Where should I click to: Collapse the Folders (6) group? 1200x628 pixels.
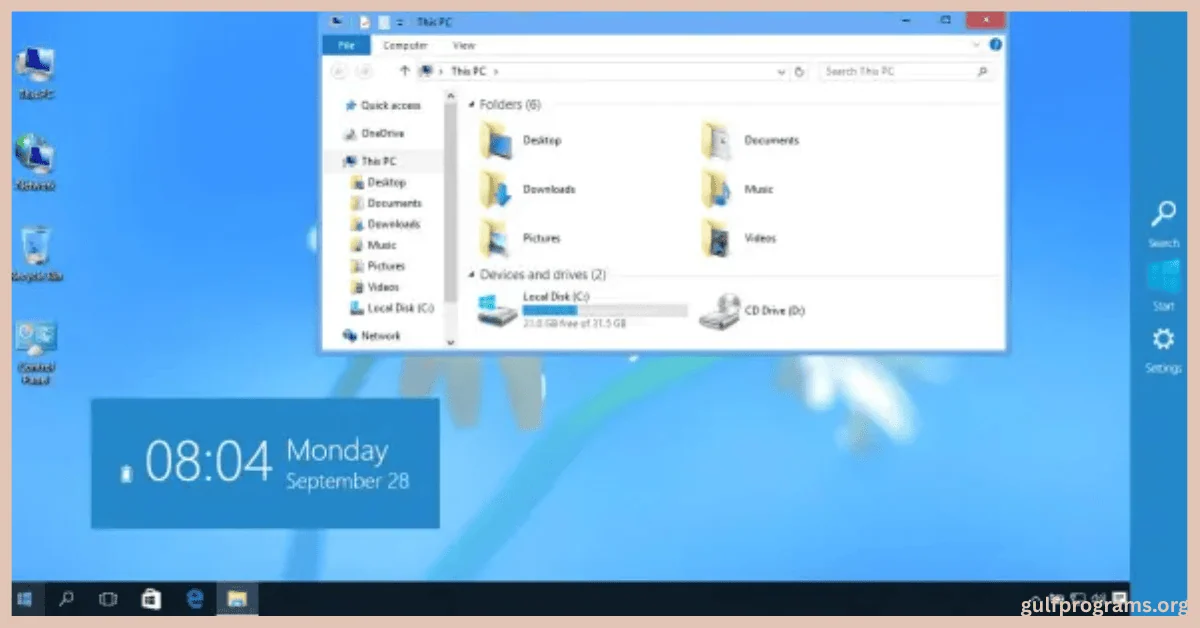(471, 105)
